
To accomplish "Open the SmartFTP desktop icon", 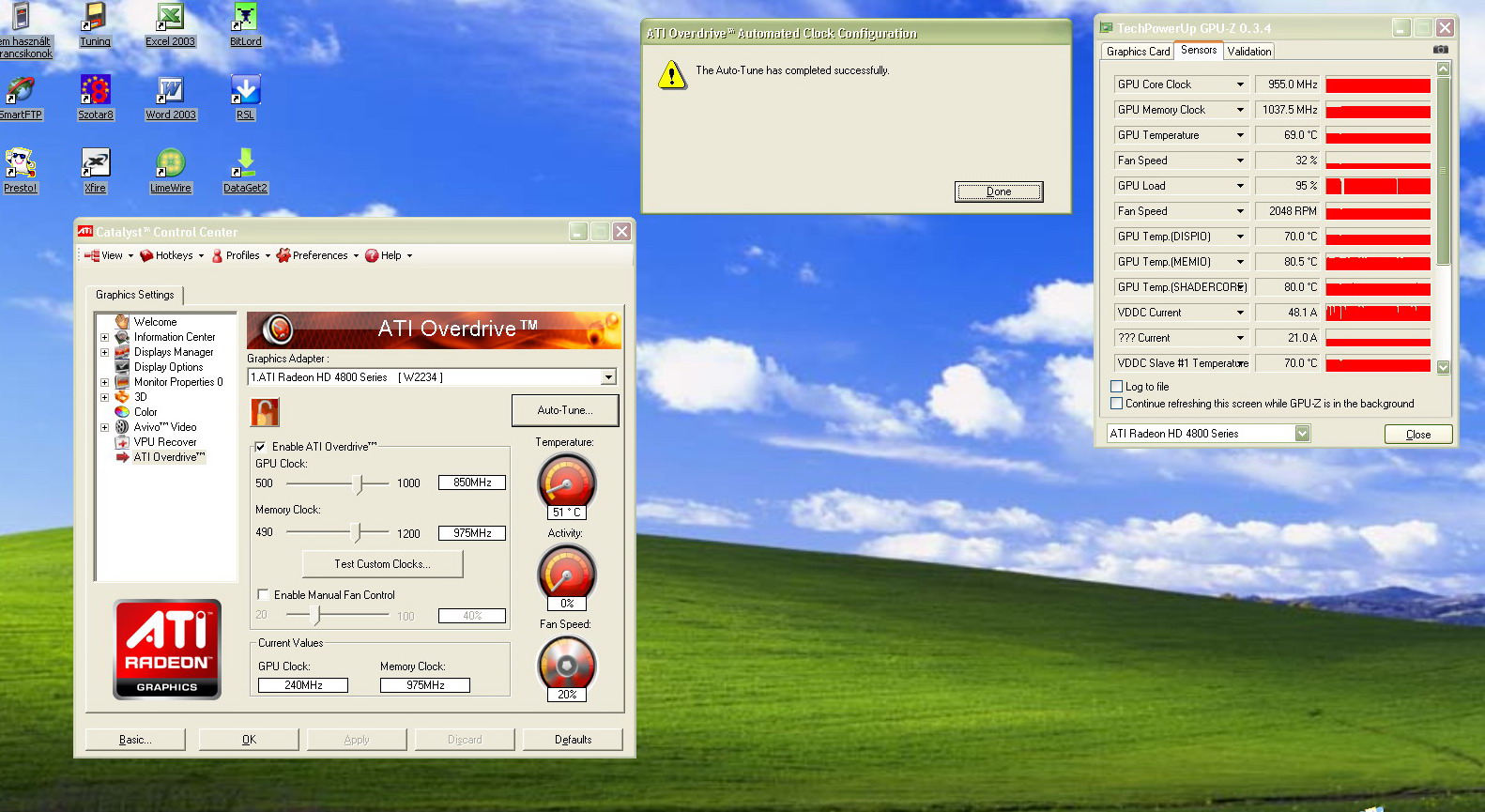I will click(x=21, y=99).
